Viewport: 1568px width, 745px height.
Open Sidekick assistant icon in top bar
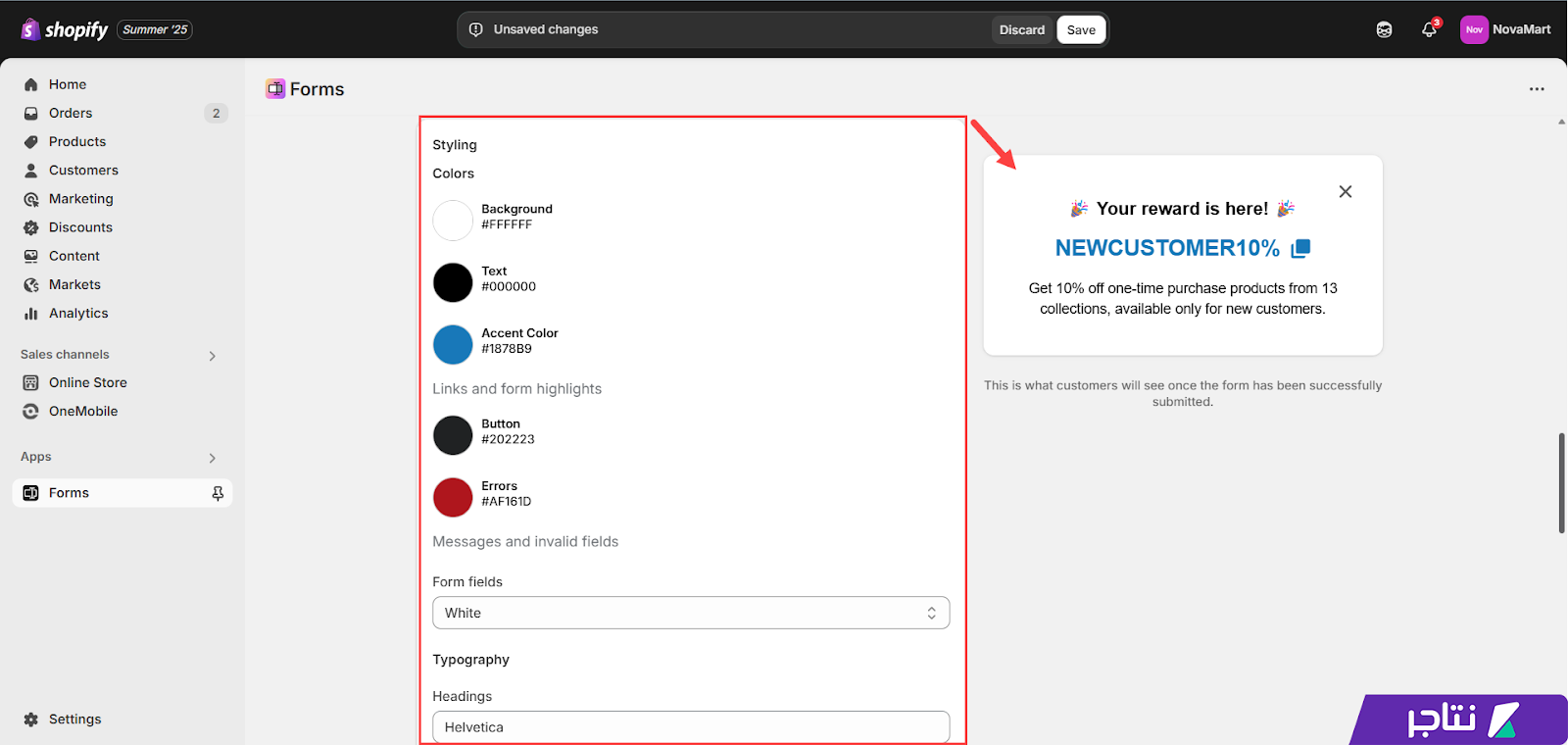1384,29
